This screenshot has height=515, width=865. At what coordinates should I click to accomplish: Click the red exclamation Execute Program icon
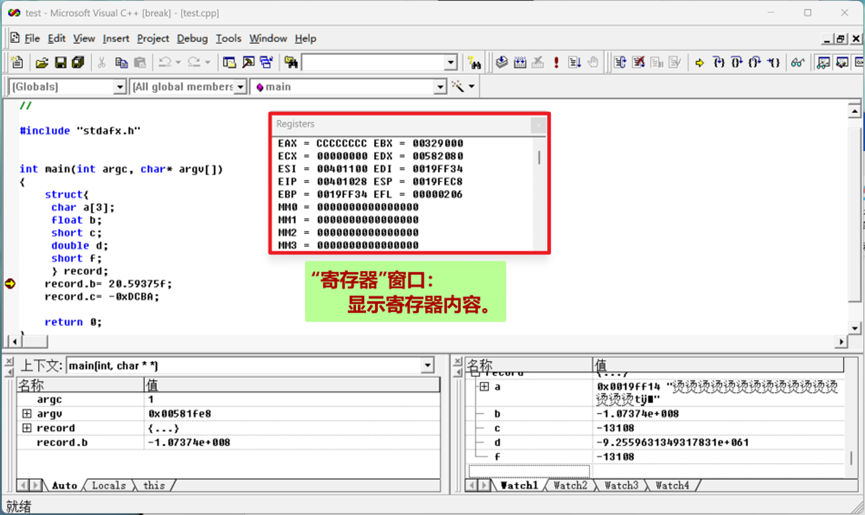556,62
